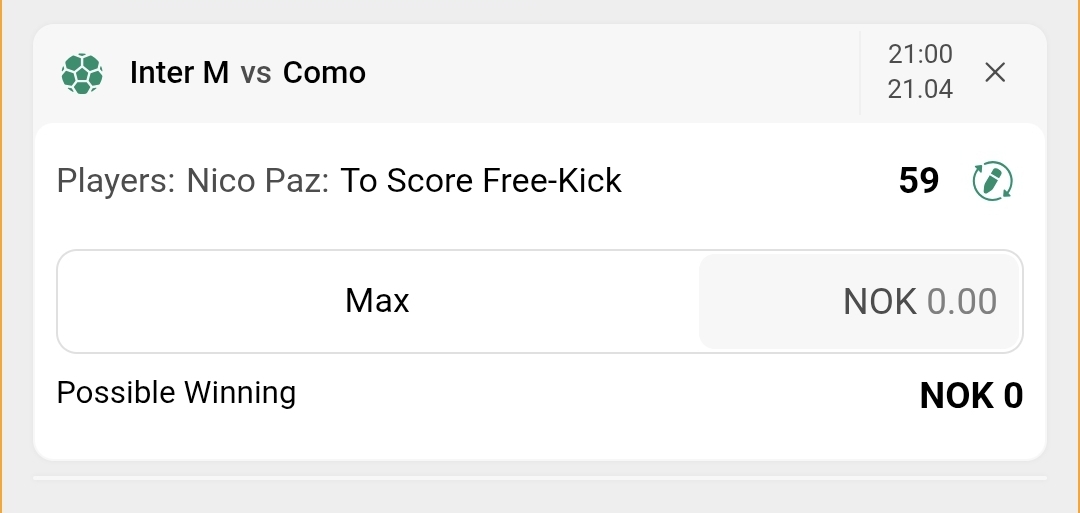Click the NOK currency label in stake field
This screenshot has width=1080, height=513.
880,301
